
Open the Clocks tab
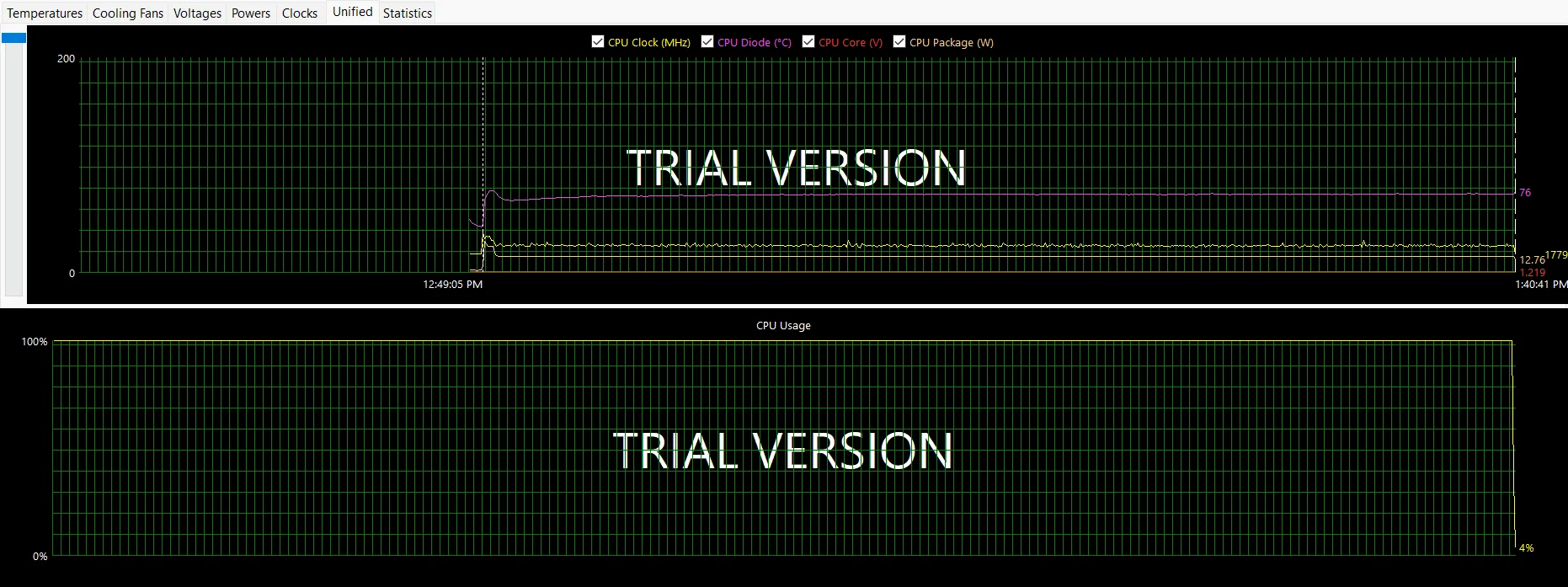(x=299, y=13)
